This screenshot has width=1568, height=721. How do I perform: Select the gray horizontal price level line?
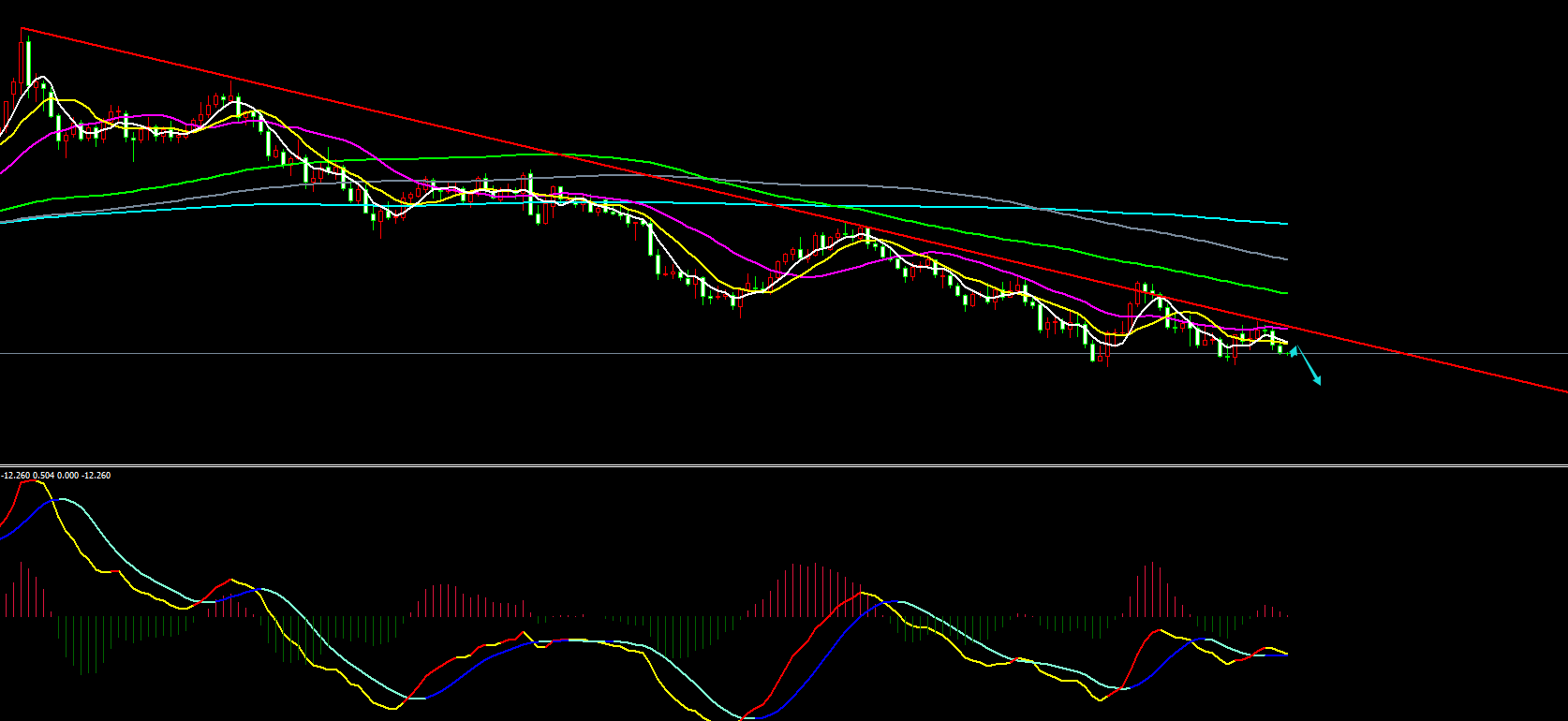[x=749, y=353]
